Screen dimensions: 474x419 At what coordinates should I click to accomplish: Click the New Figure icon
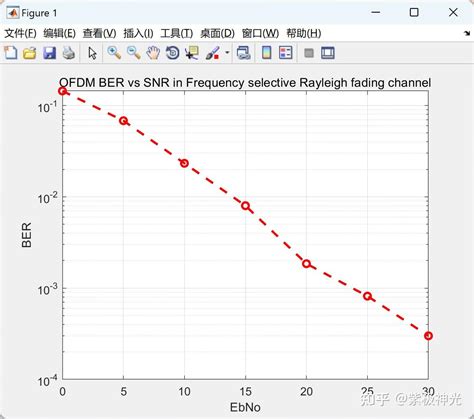click(x=11, y=53)
